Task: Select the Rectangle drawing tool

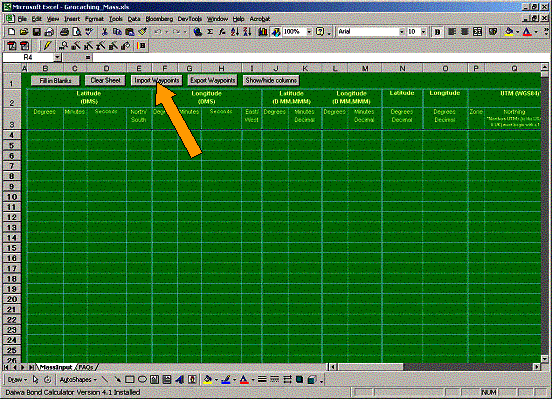Action: coord(130,380)
